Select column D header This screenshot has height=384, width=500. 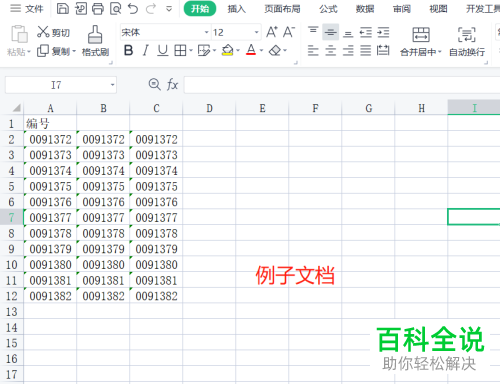coord(209,108)
